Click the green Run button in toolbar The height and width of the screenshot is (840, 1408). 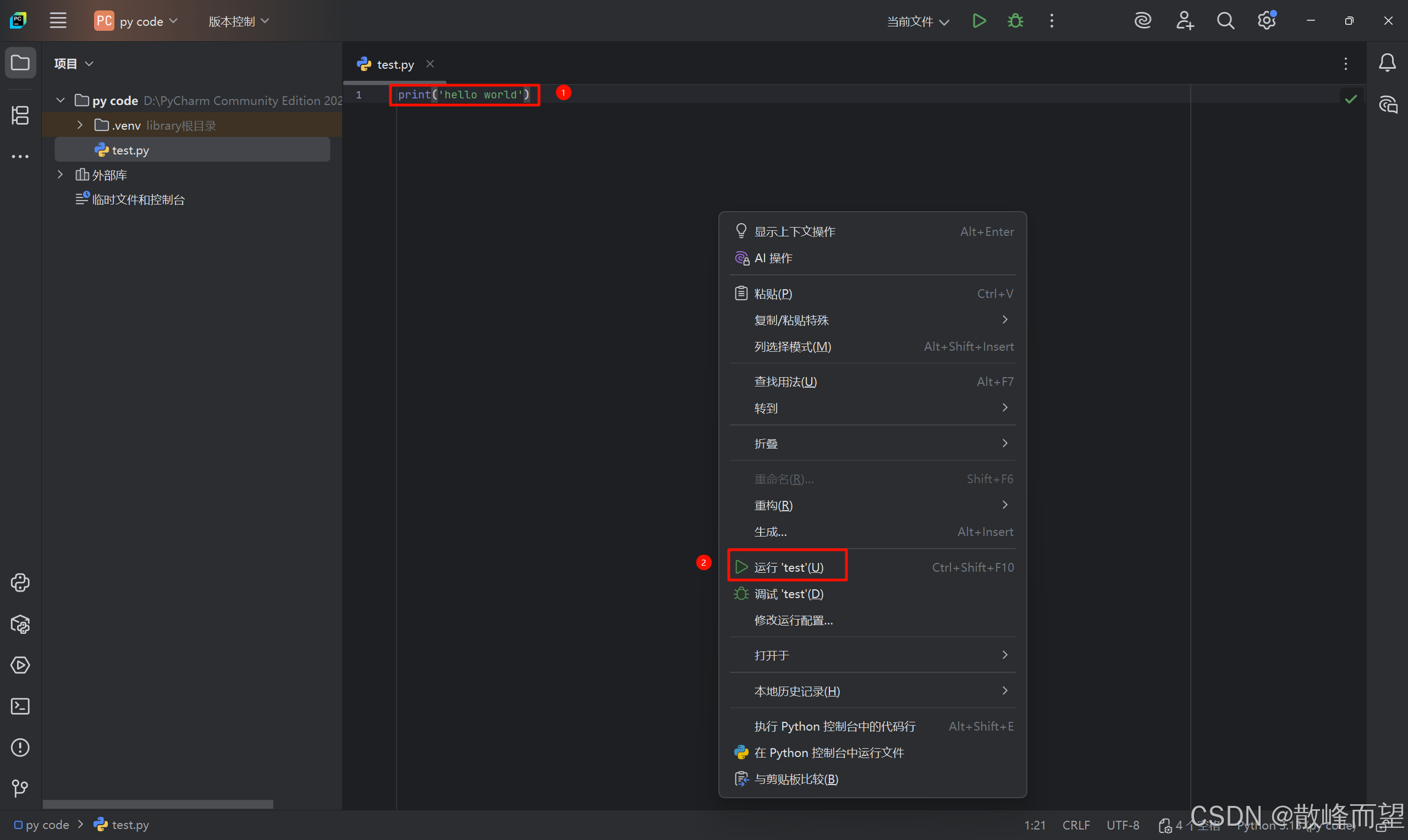pyautogui.click(x=979, y=21)
